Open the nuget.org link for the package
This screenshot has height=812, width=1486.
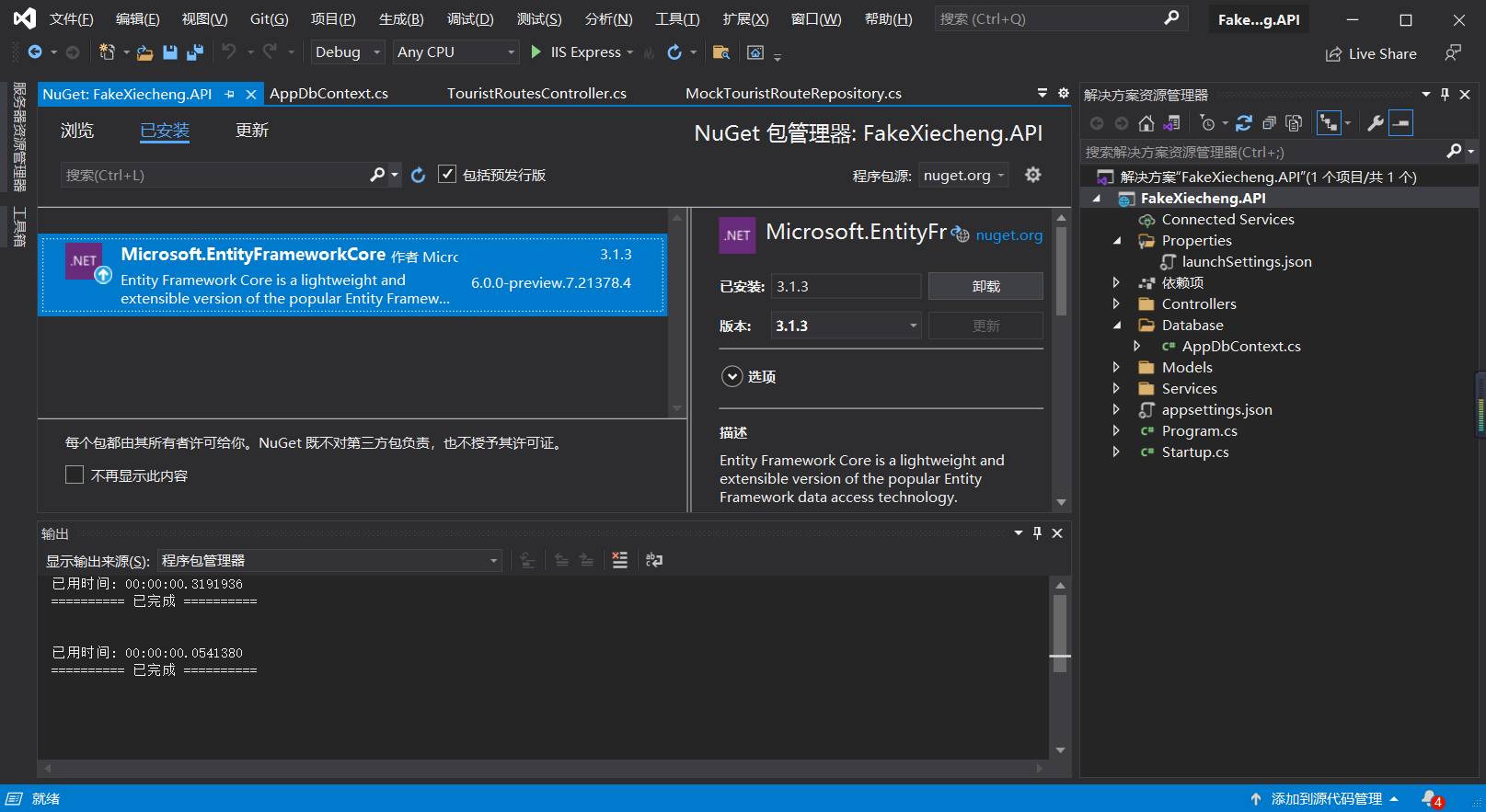[x=1009, y=235]
